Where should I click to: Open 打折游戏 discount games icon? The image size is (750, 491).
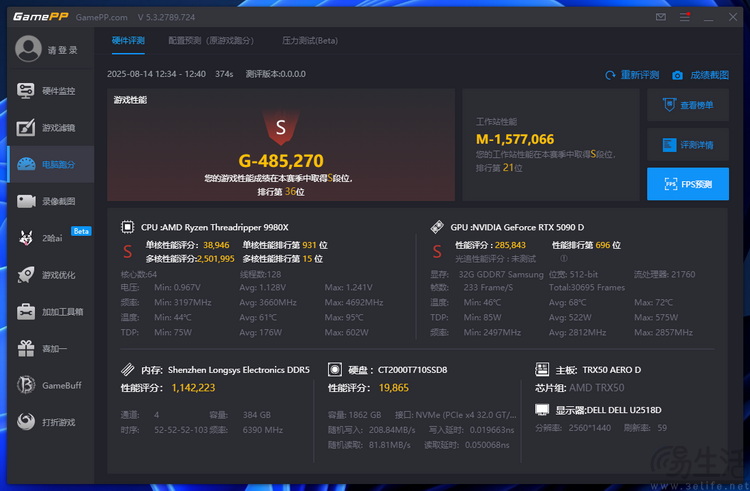coord(26,422)
